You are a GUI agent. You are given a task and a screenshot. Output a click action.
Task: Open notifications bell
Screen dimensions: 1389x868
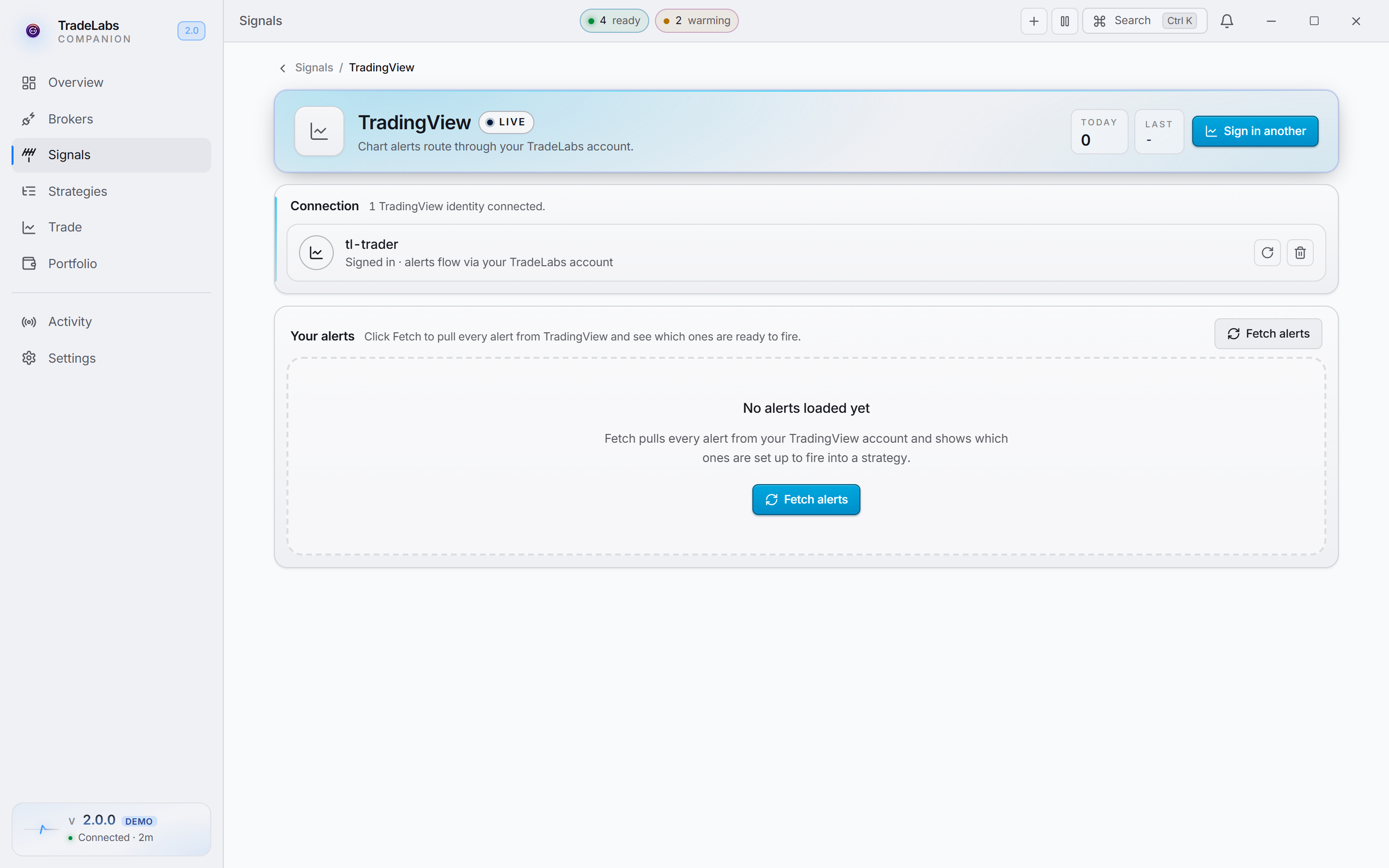pos(1226,21)
